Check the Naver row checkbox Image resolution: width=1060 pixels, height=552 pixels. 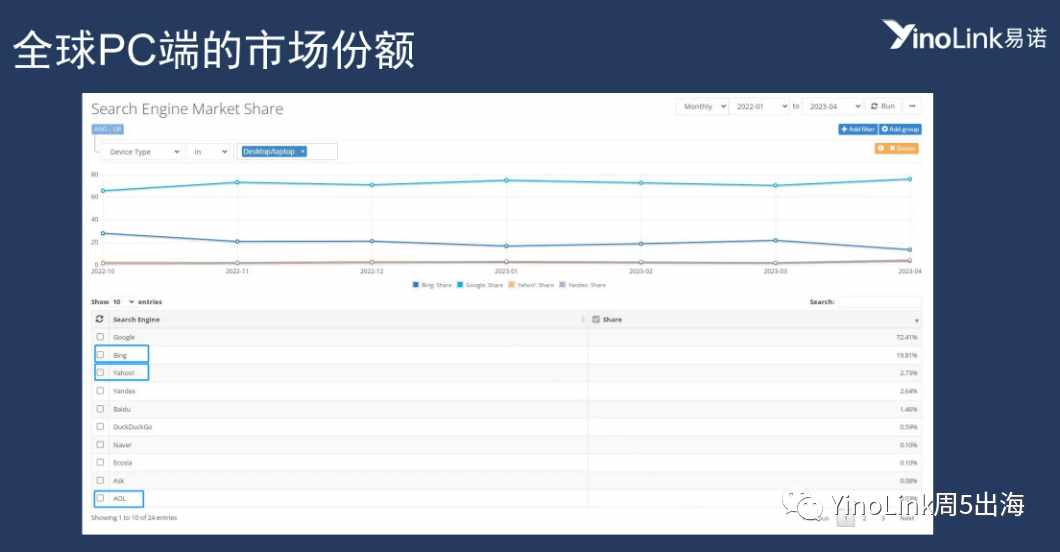click(x=100, y=445)
